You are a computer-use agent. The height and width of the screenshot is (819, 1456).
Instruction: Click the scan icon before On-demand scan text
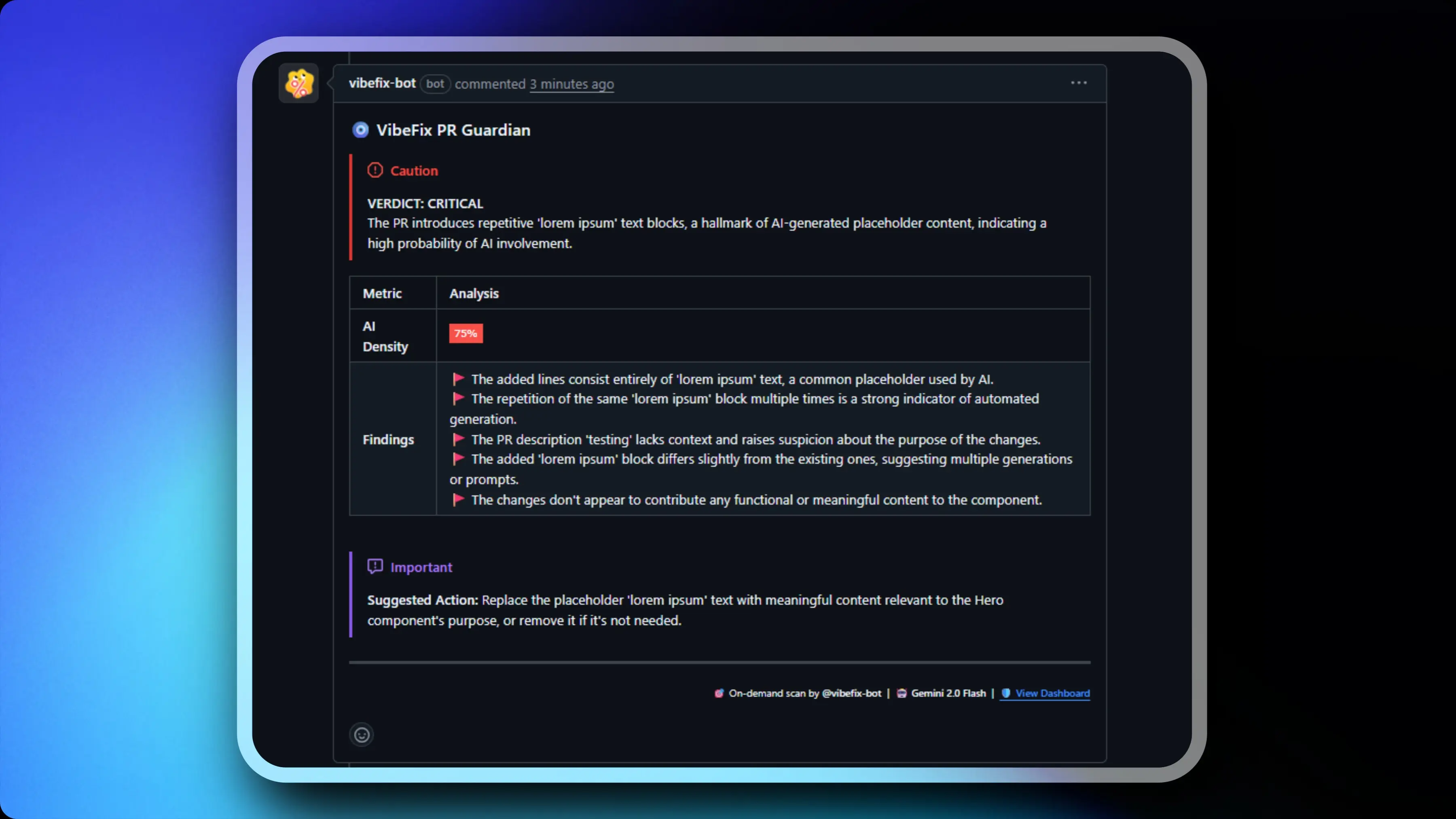(x=718, y=693)
